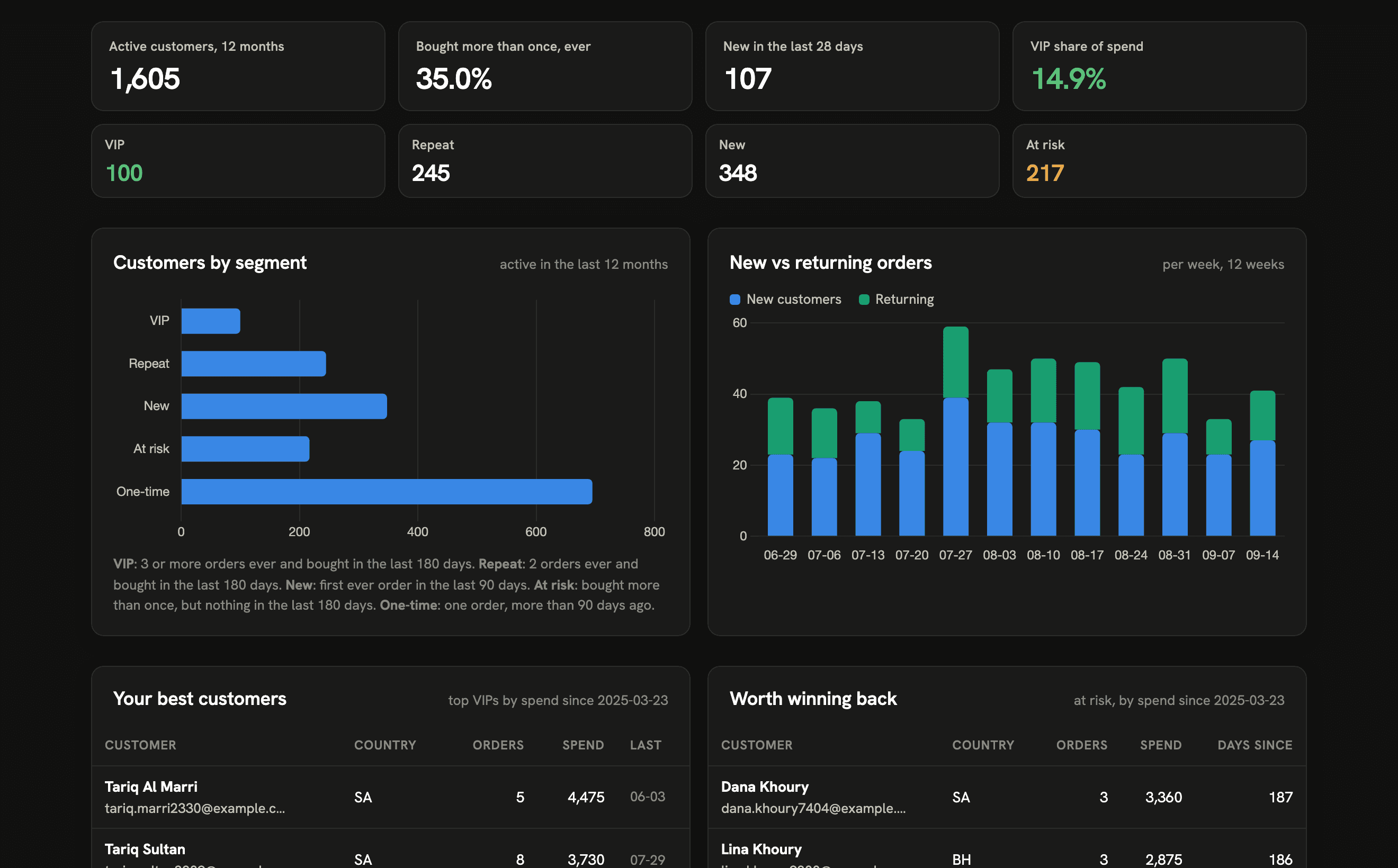Click the VIP bar in segment chart

211,321
